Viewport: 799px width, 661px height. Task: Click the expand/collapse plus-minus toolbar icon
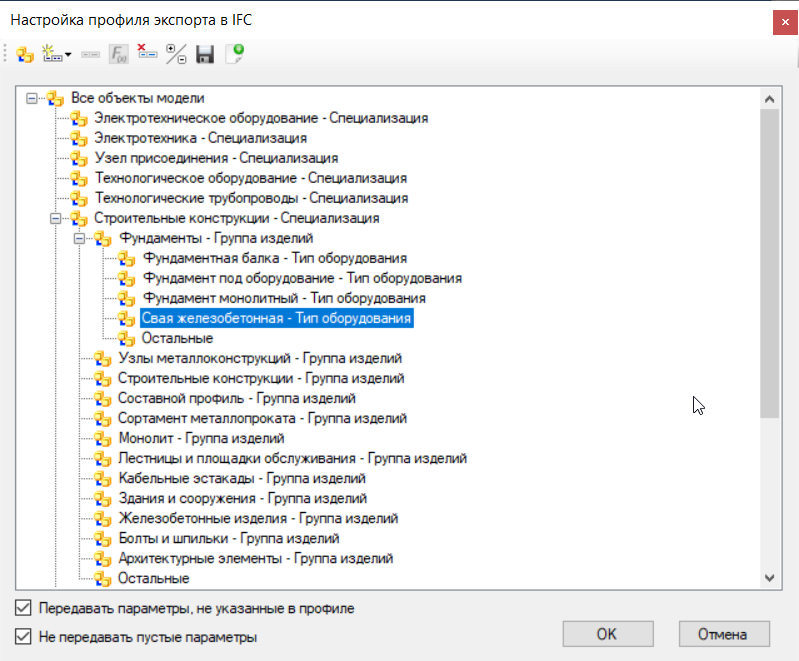(176, 55)
